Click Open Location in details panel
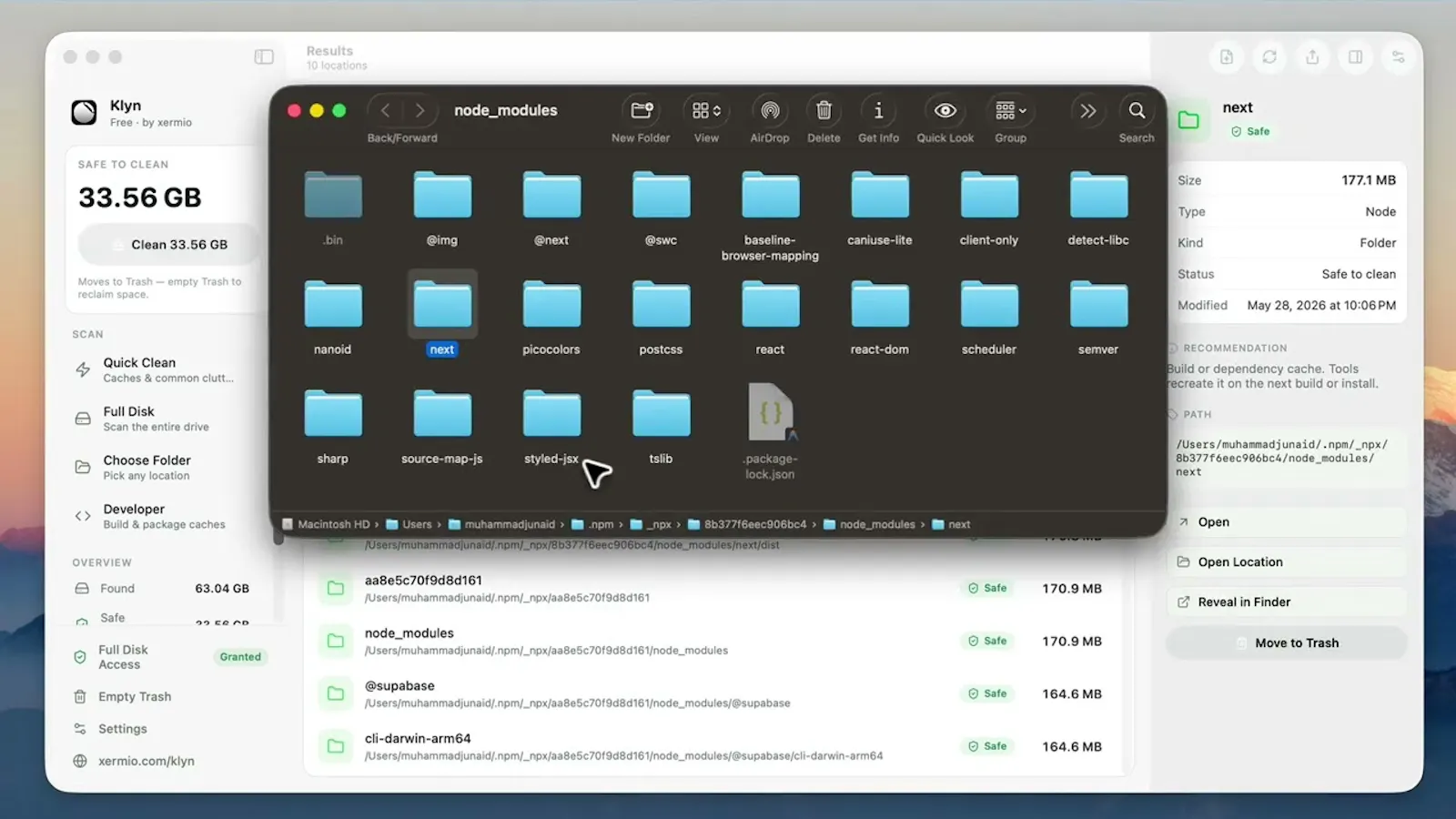1456x819 pixels. (1286, 562)
